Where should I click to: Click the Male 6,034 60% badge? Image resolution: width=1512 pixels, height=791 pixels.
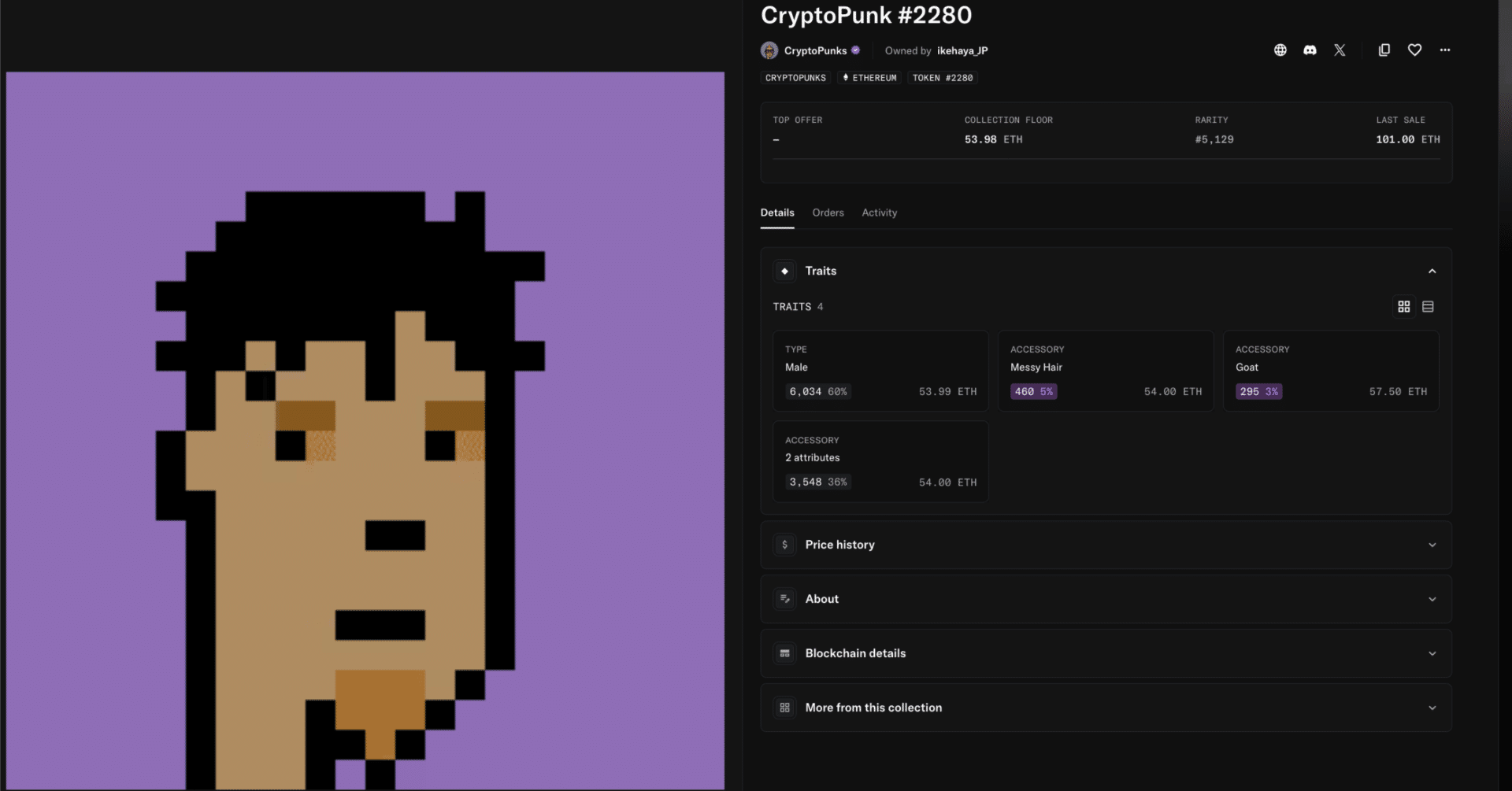818,392
